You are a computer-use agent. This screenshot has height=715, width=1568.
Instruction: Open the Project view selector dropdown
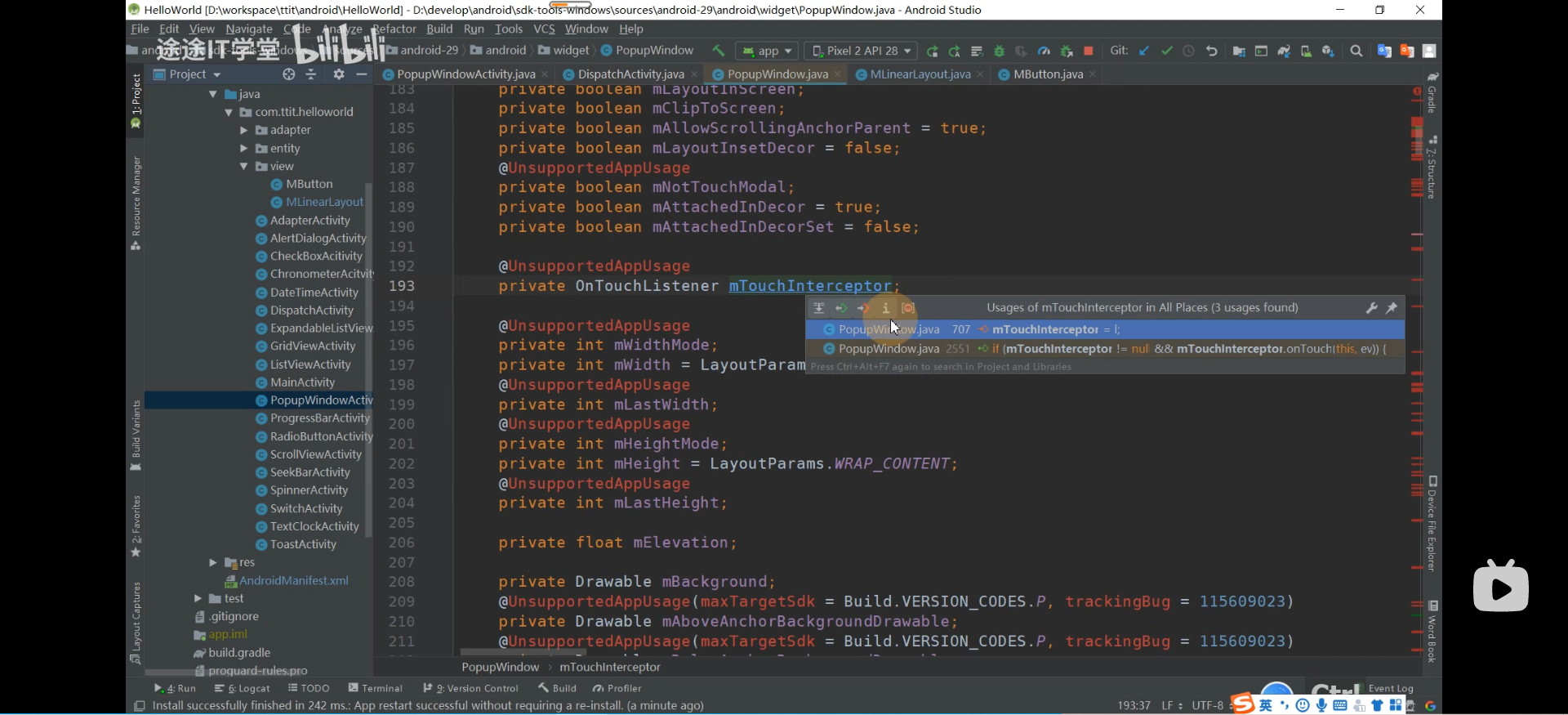point(188,74)
